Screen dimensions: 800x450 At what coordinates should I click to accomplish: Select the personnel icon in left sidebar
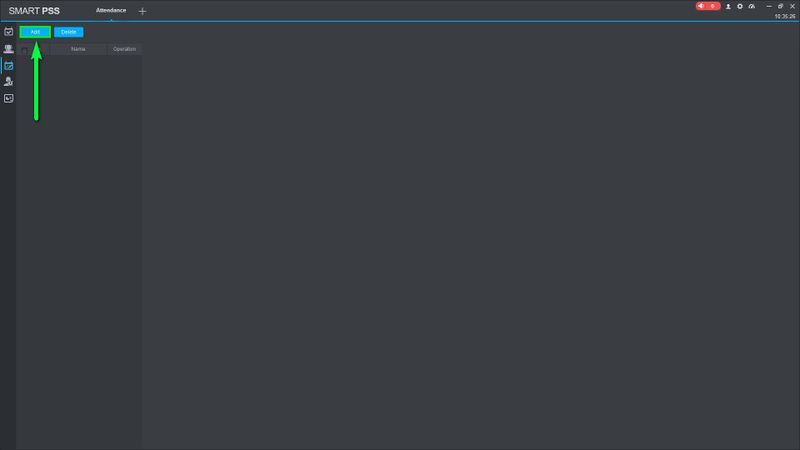pos(9,49)
